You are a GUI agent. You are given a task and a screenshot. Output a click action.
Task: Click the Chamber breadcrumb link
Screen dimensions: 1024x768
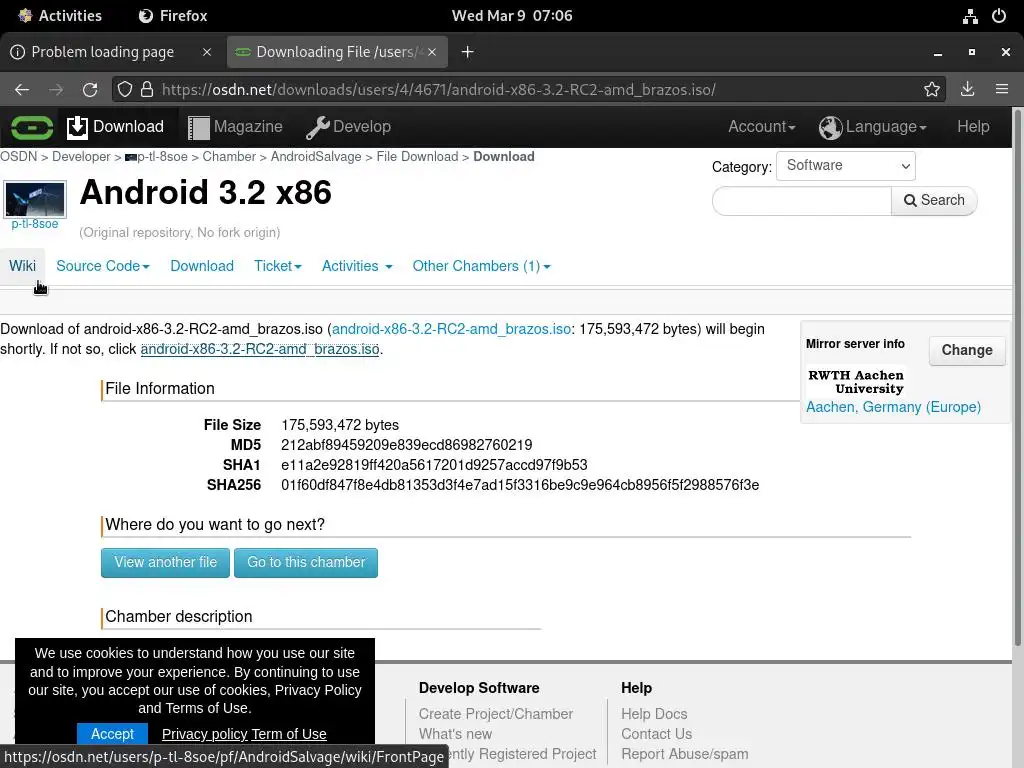(x=229, y=157)
